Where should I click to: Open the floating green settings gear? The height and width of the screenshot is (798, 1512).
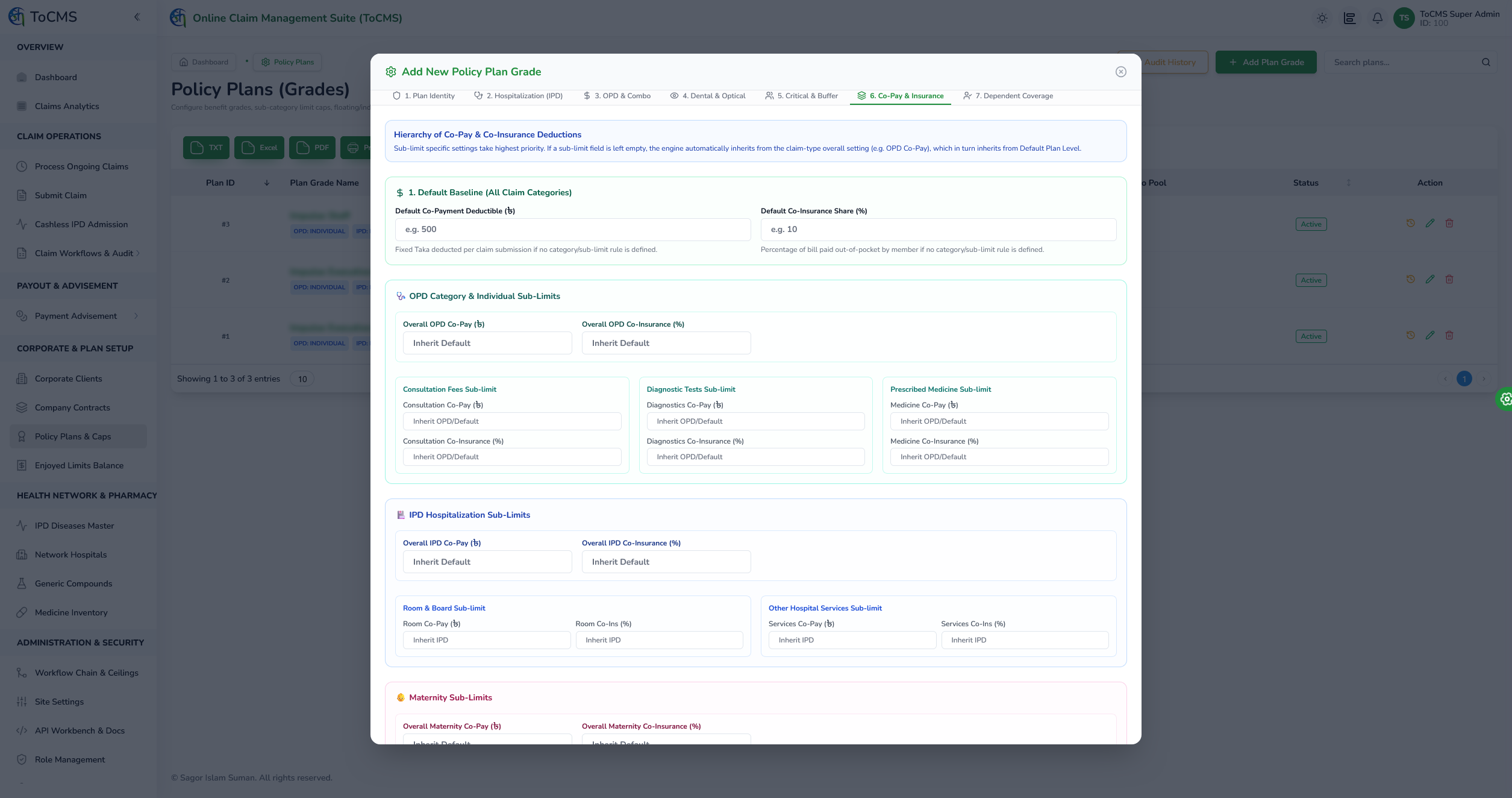coord(1504,399)
